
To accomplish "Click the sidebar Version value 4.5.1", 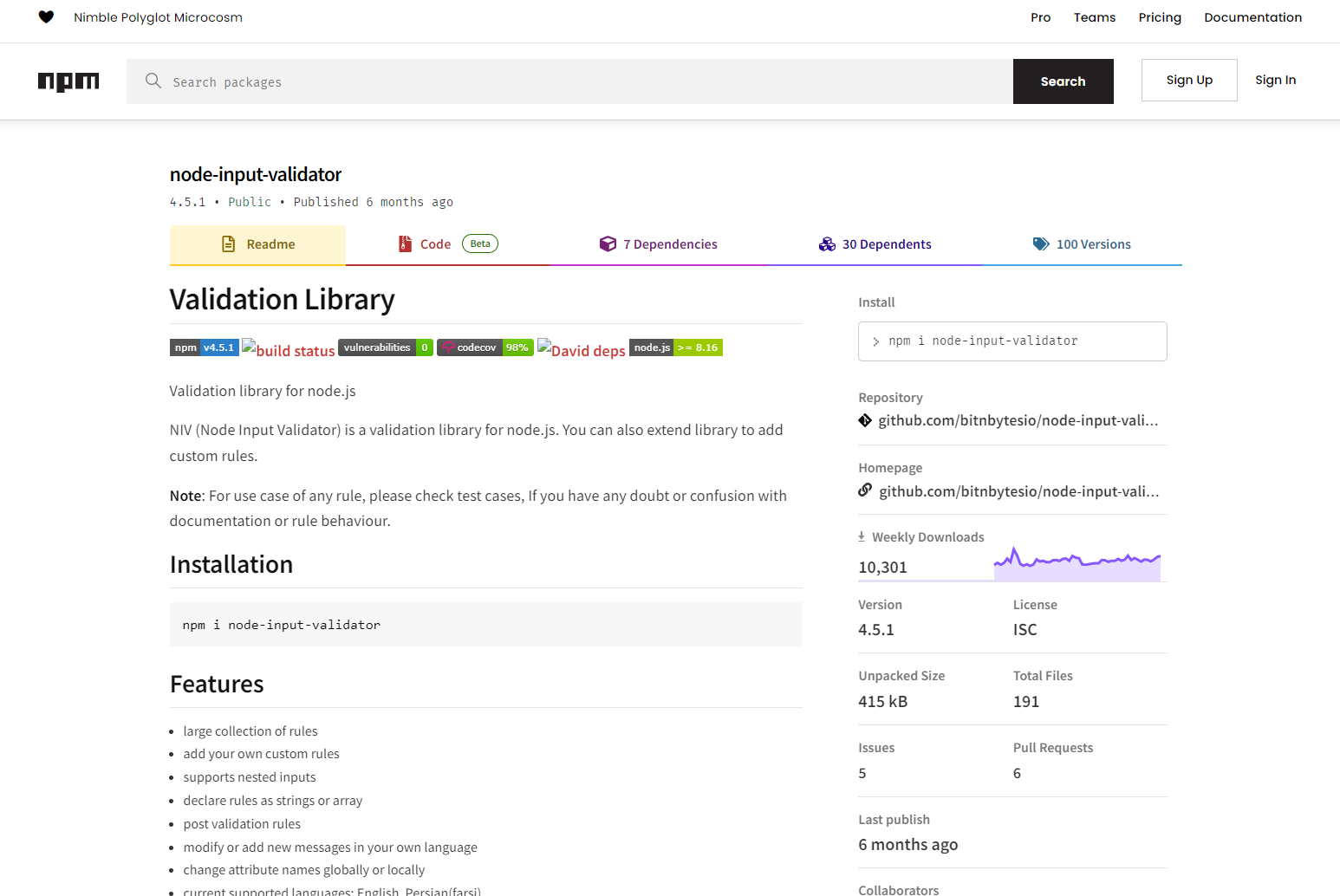I will 876,630.
